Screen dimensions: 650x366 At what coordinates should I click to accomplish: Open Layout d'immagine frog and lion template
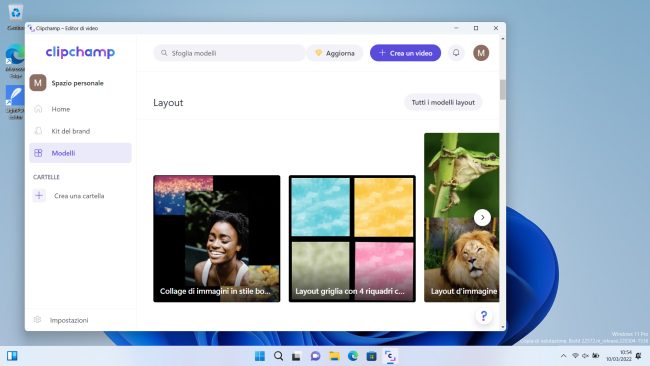462,217
